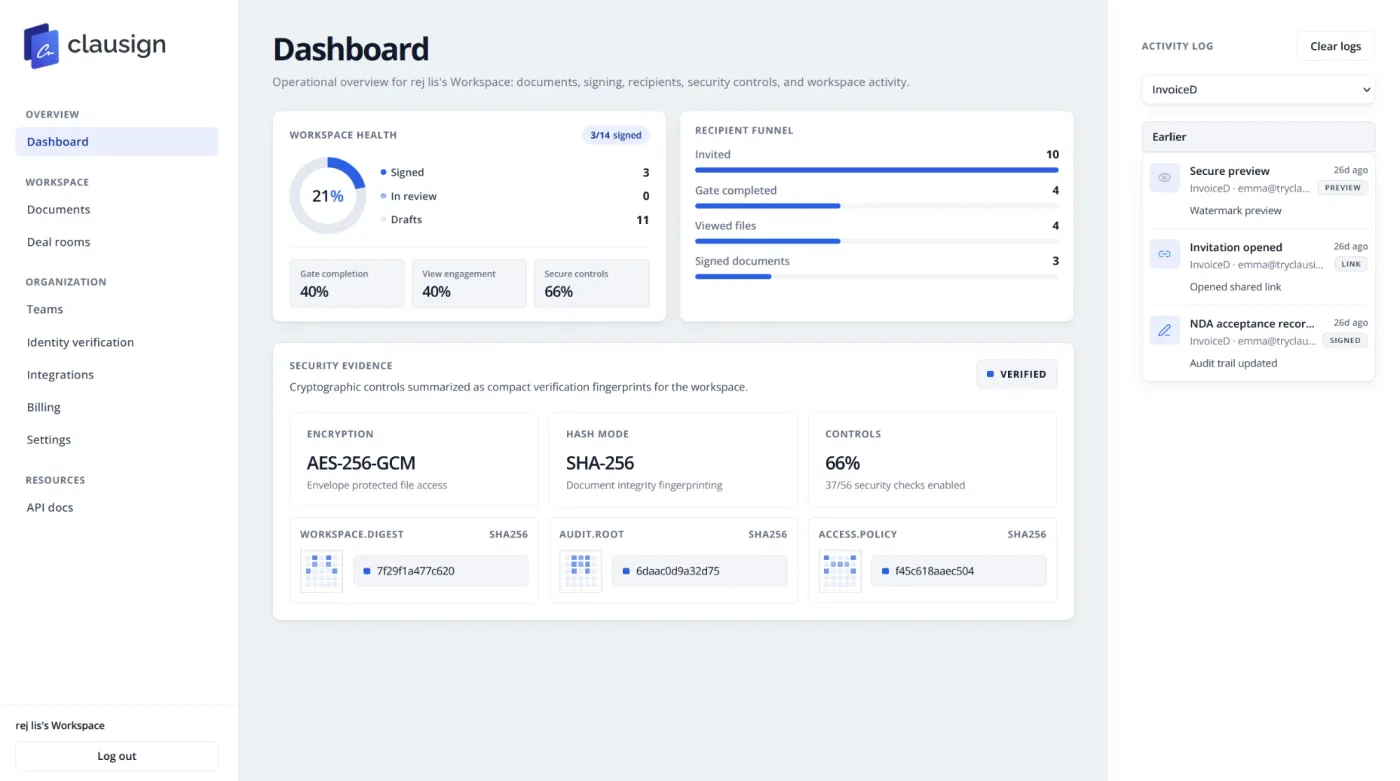
Task: Click the 3/14 signed badge
Action: pyautogui.click(x=615, y=135)
